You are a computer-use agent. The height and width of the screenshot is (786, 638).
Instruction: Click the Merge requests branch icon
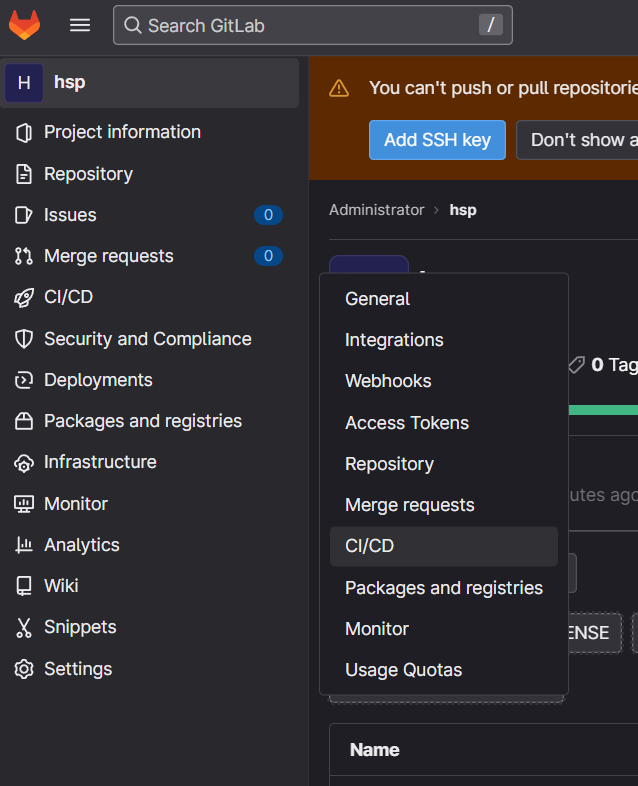[24, 256]
